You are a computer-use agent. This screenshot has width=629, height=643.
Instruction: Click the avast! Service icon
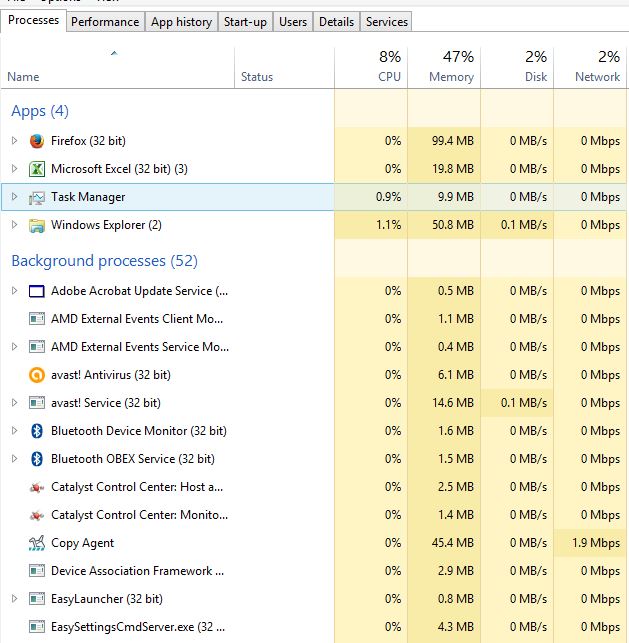37,403
